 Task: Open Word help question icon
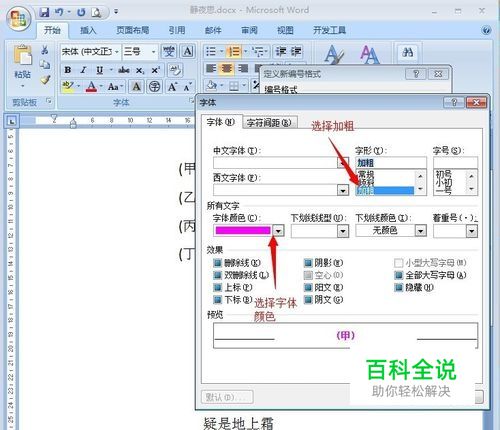click(486, 30)
